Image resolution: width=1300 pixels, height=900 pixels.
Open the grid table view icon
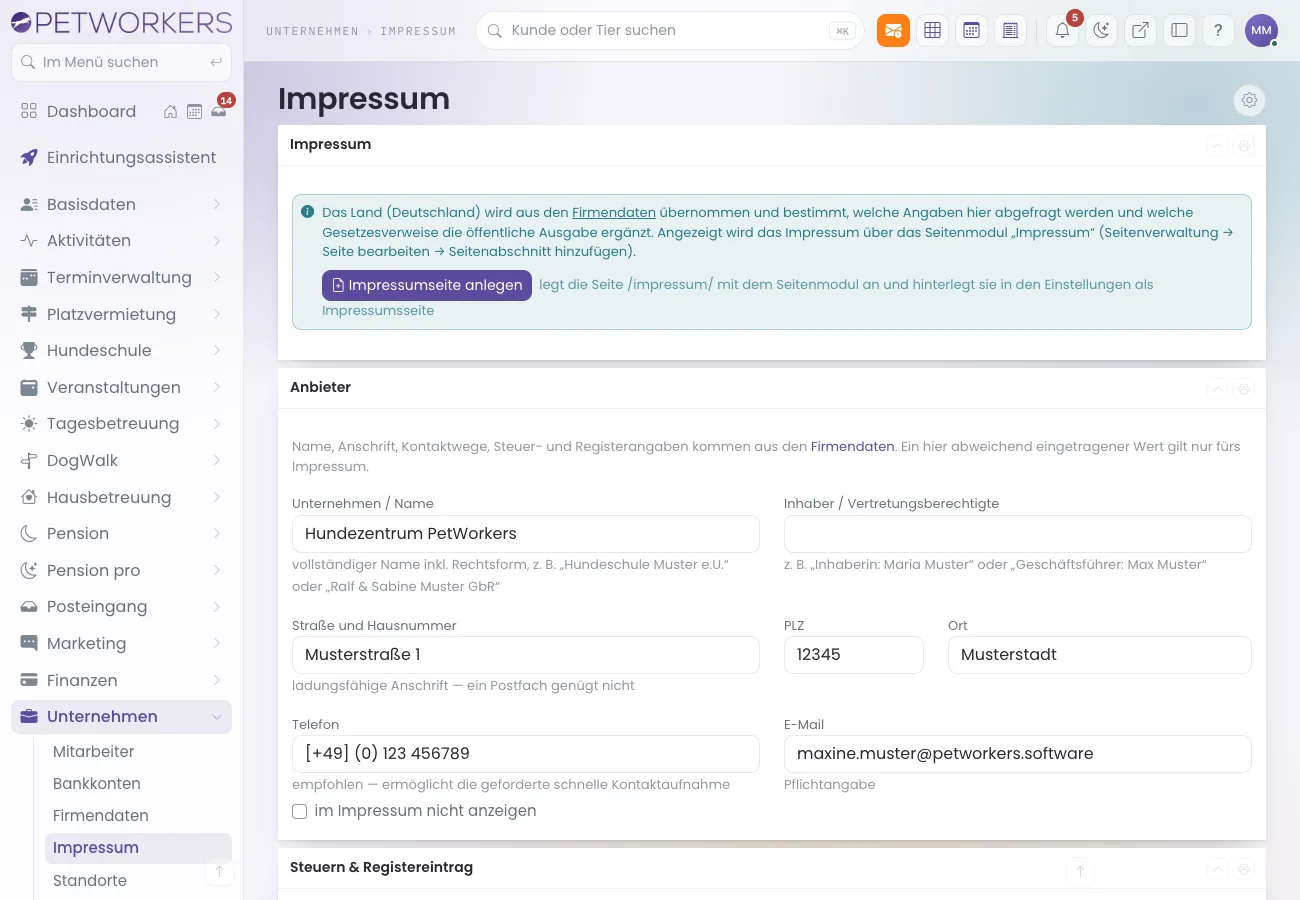[932, 30]
